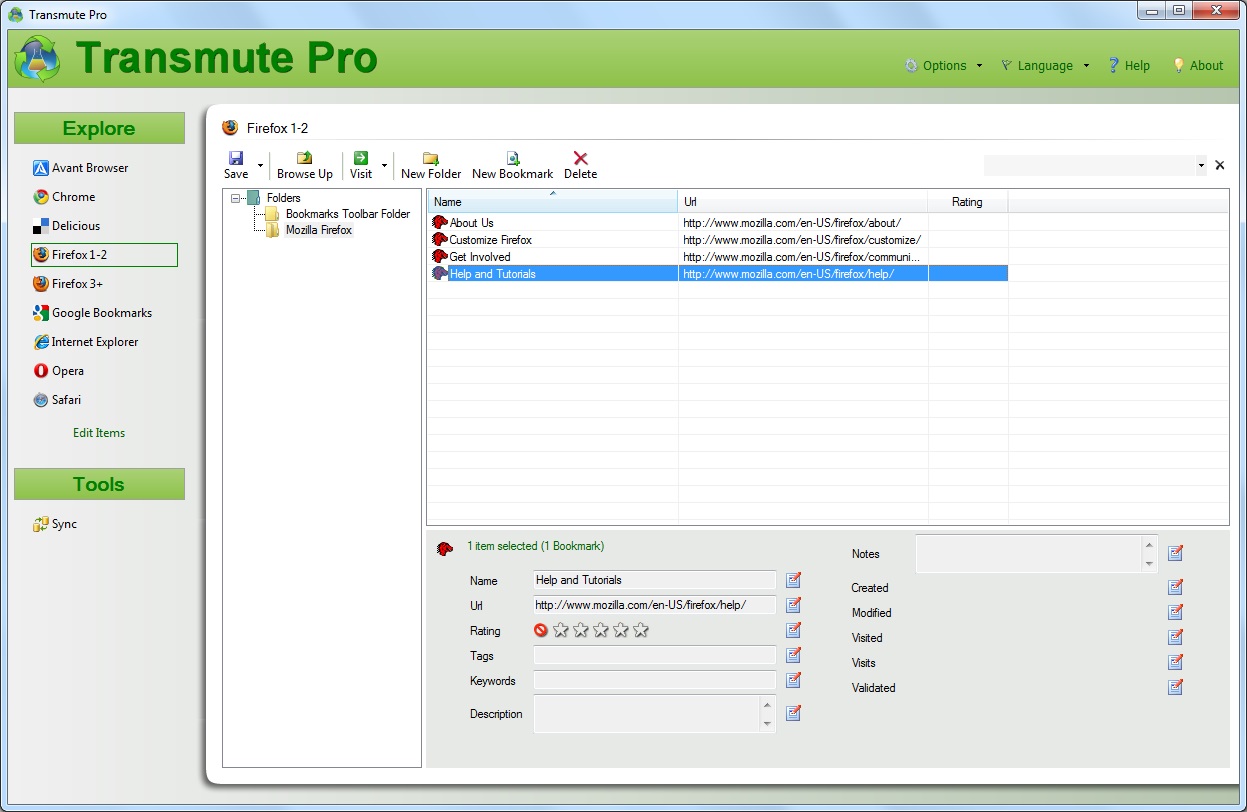Open the Save dropdown arrow

click(x=260, y=165)
